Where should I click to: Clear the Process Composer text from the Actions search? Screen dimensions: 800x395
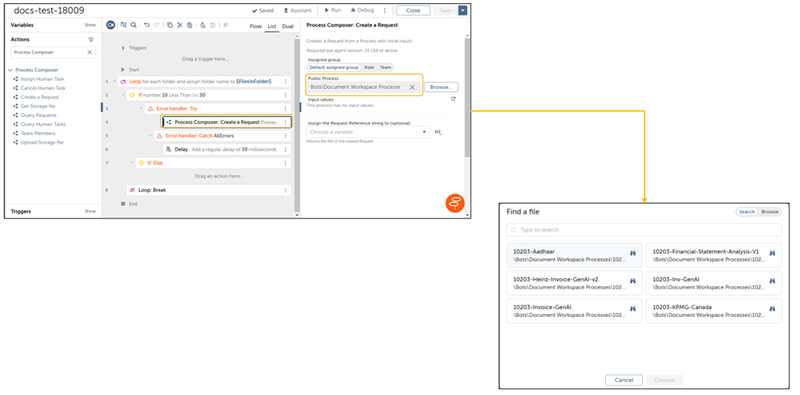90,52
